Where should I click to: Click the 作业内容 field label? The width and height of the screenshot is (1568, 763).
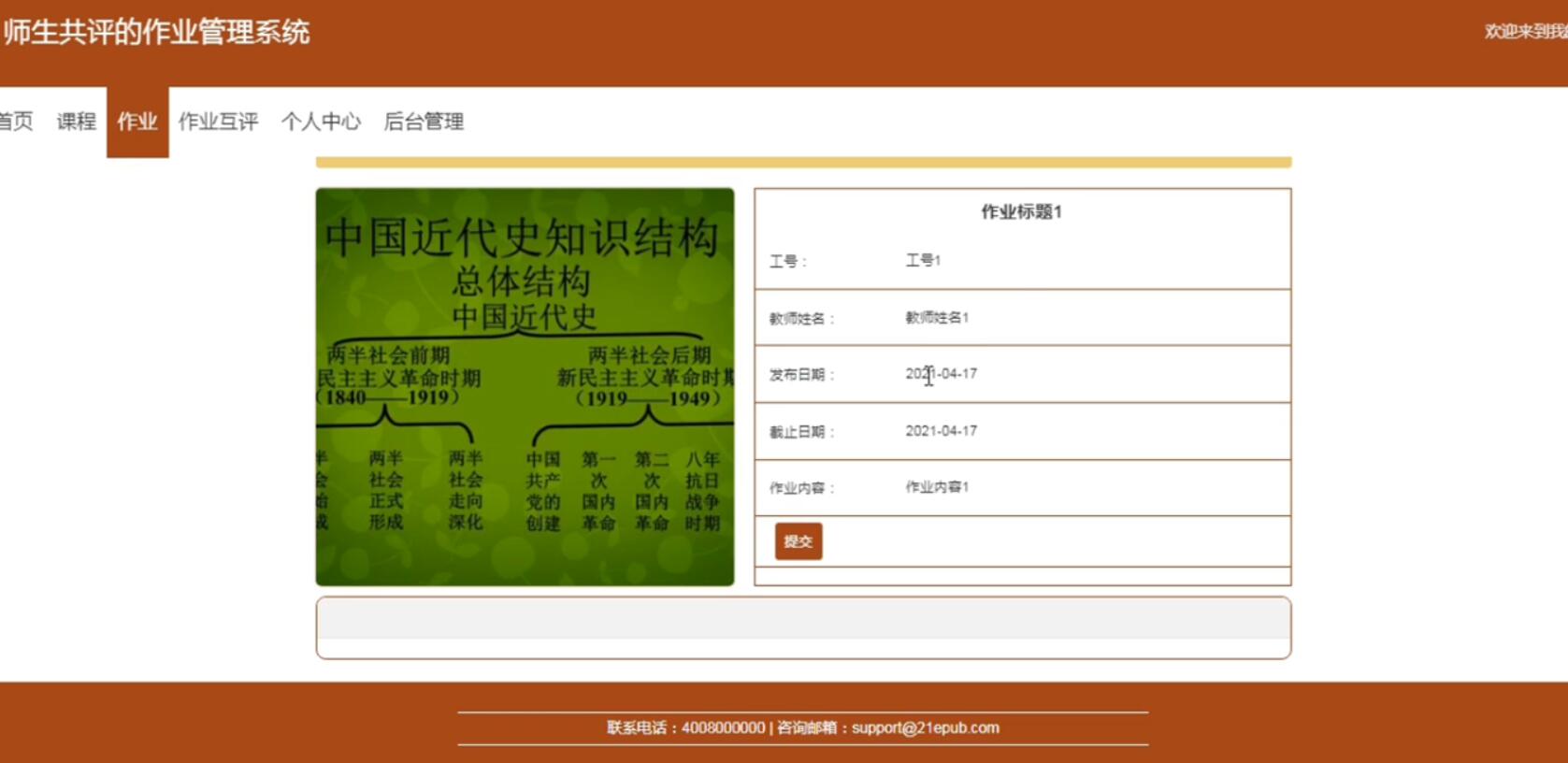coord(801,488)
